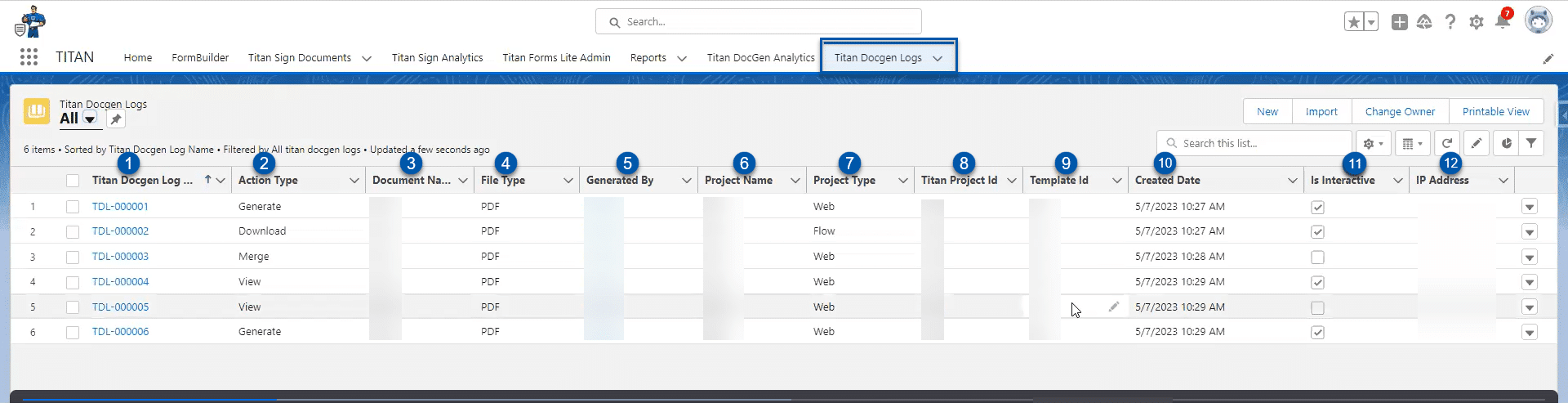Show charts panel icon
Viewport: 1568px width, 403px height.
(x=1506, y=143)
